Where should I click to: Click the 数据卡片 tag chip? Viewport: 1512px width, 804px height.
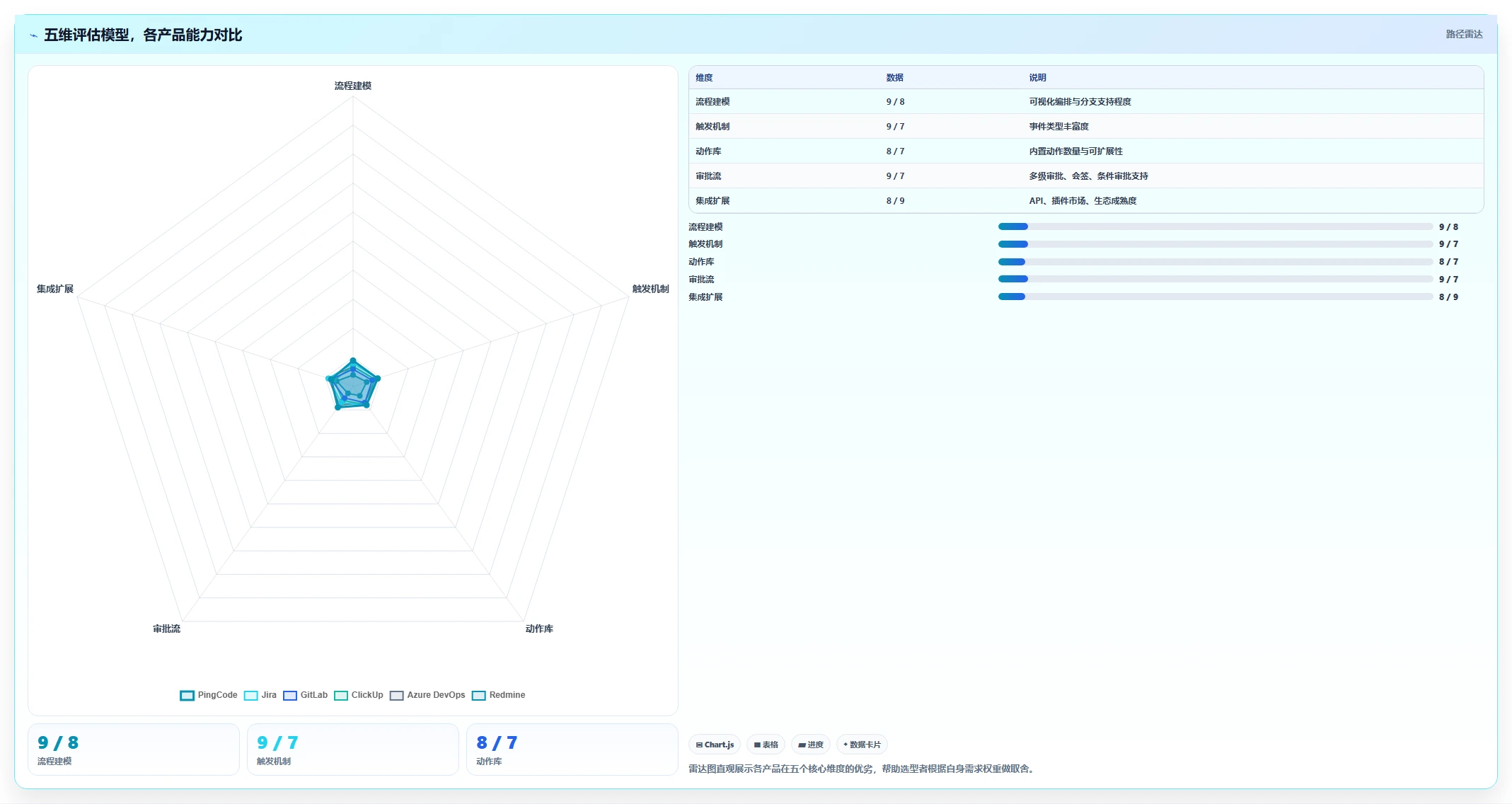862,745
